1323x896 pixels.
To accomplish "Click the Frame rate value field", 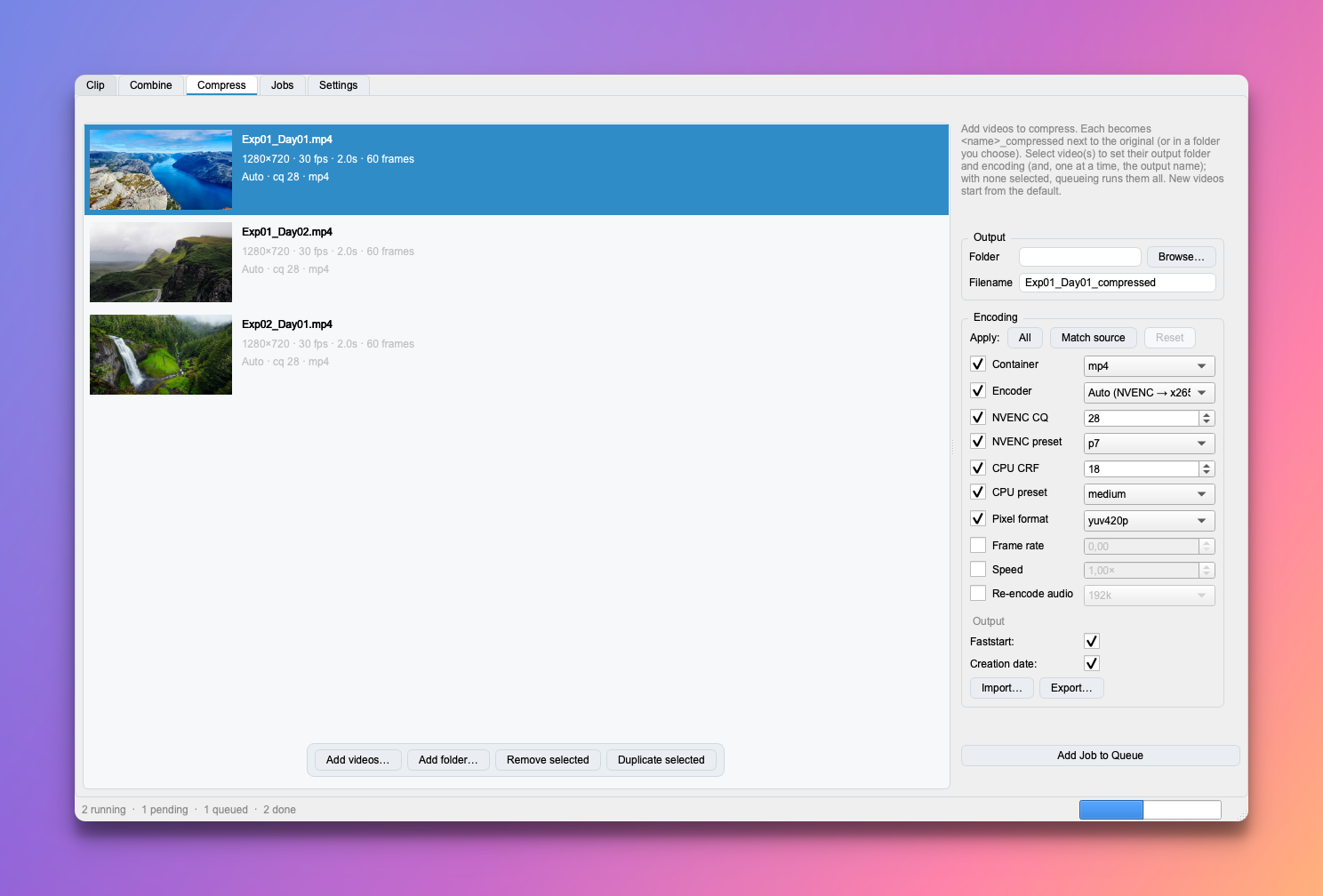I will click(x=1141, y=547).
